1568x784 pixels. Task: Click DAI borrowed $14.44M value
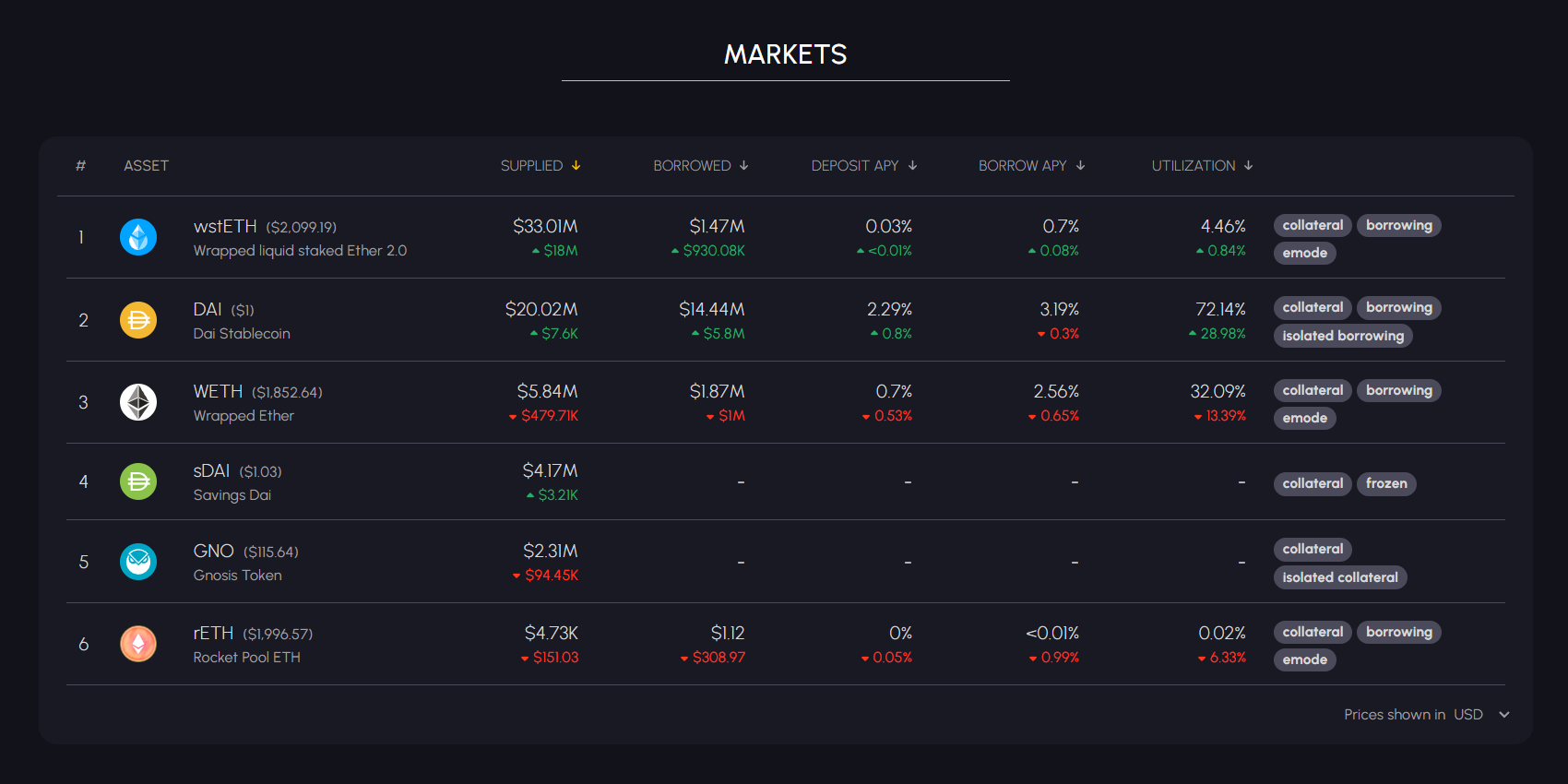pos(712,309)
